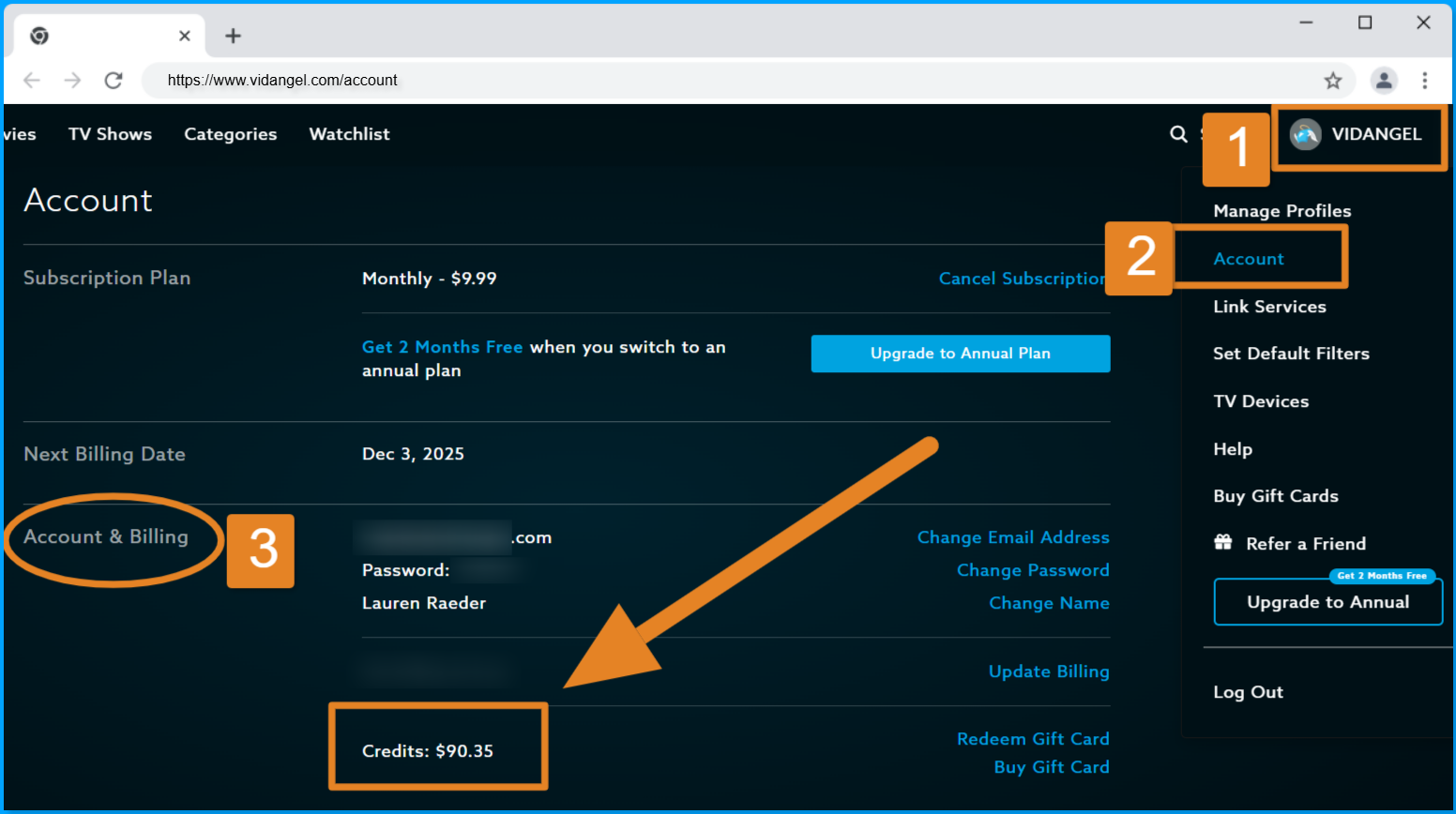Select TV Devices from the account menu
This screenshot has height=814, width=1456.
[1261, 401]
